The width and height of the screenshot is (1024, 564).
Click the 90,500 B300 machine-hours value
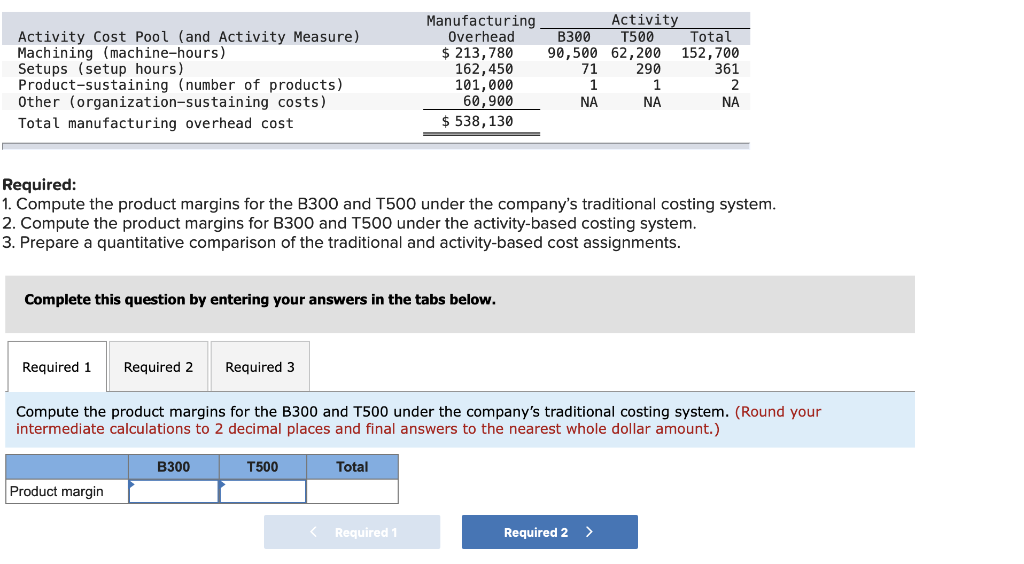coord(572,53)
